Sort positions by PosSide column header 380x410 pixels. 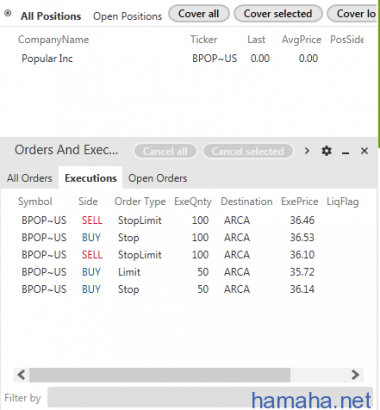347,40
